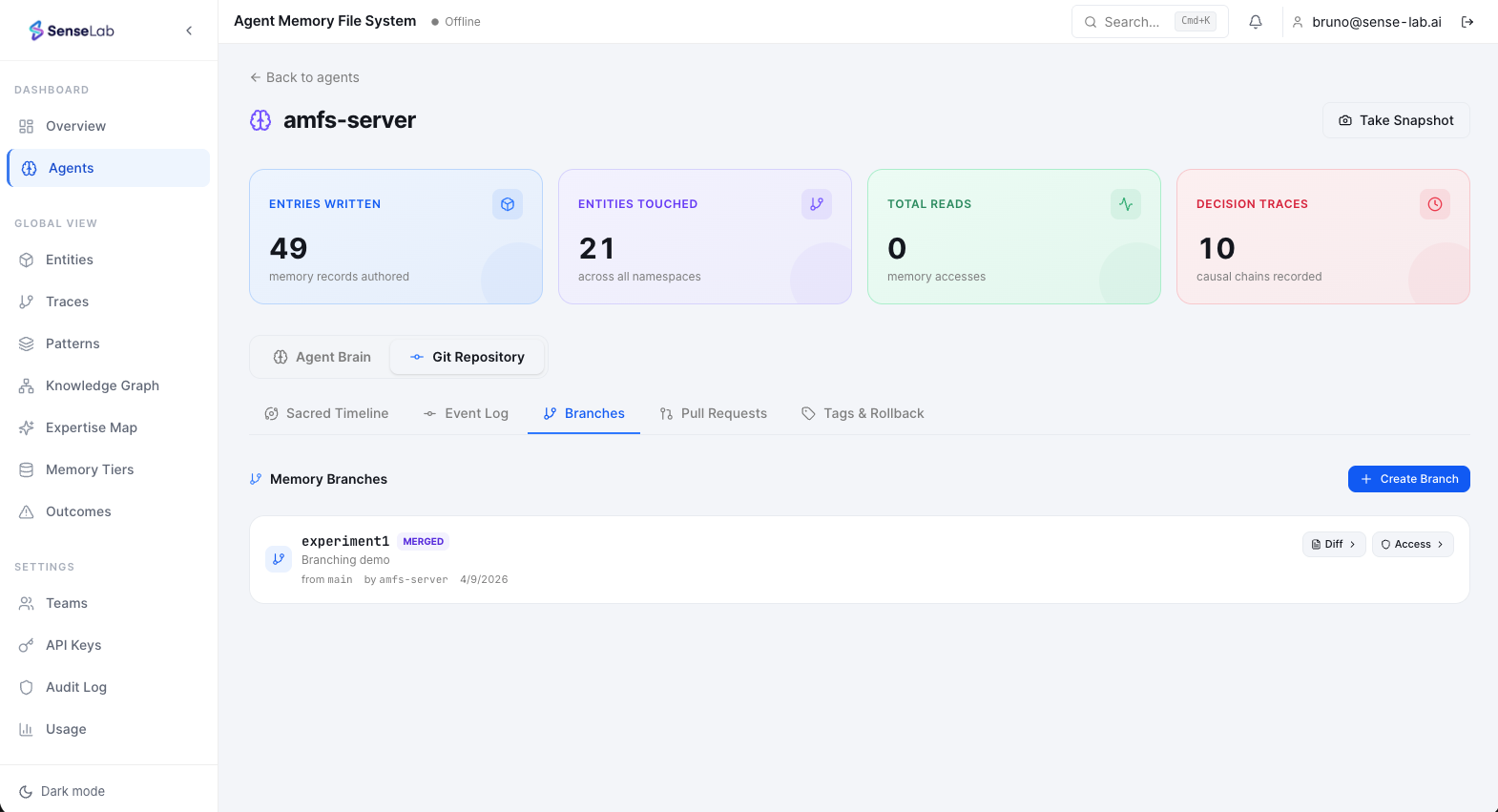Go back to agents list
This screenshot has height=812, width=1498.
[x=304, y=77]
